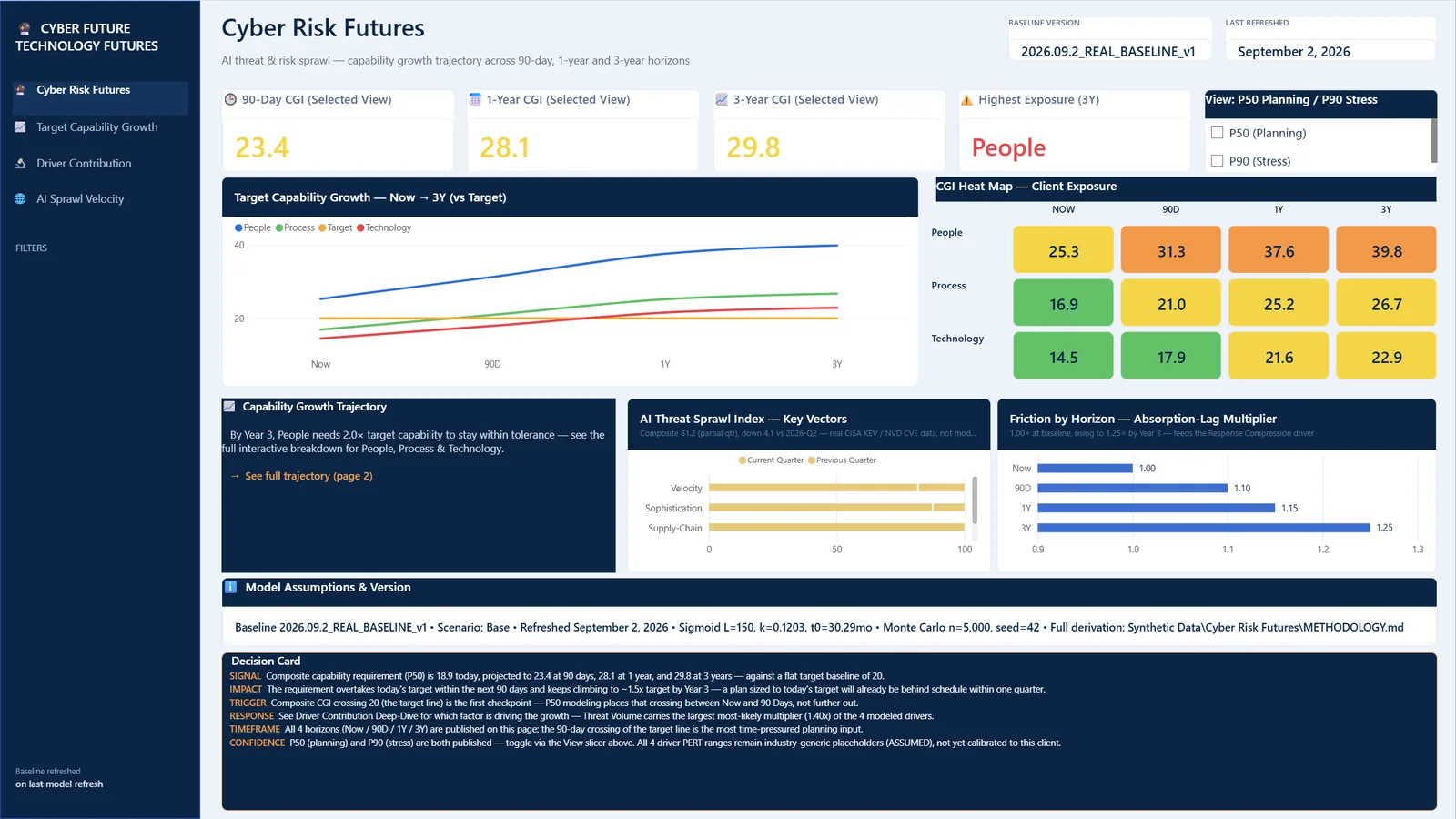1456x819 pixels.
Task: Click the Capability Growth Trajectory header icon
Action: tap(229, 407)
